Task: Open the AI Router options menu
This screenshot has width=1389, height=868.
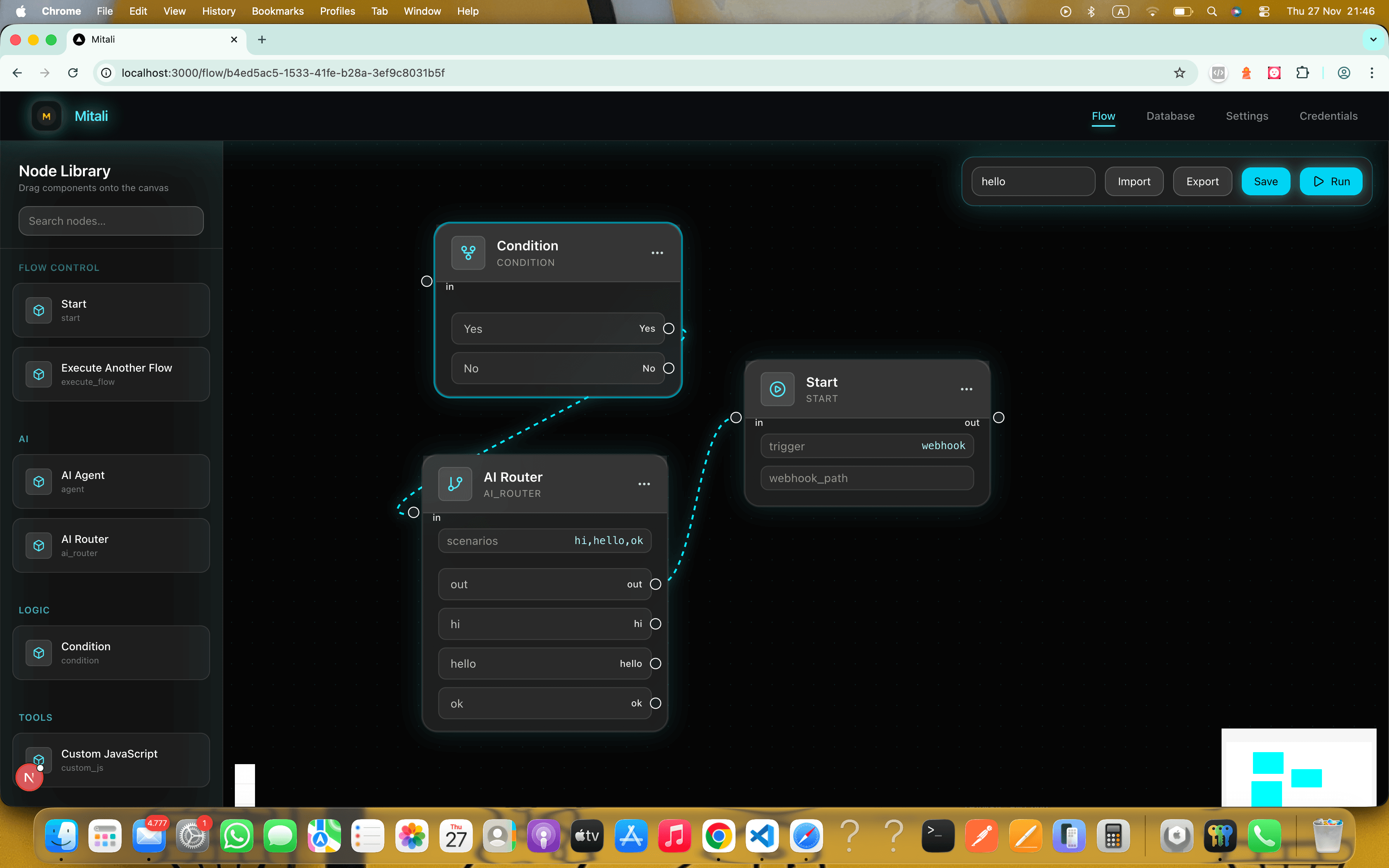Action: (643, 484)
